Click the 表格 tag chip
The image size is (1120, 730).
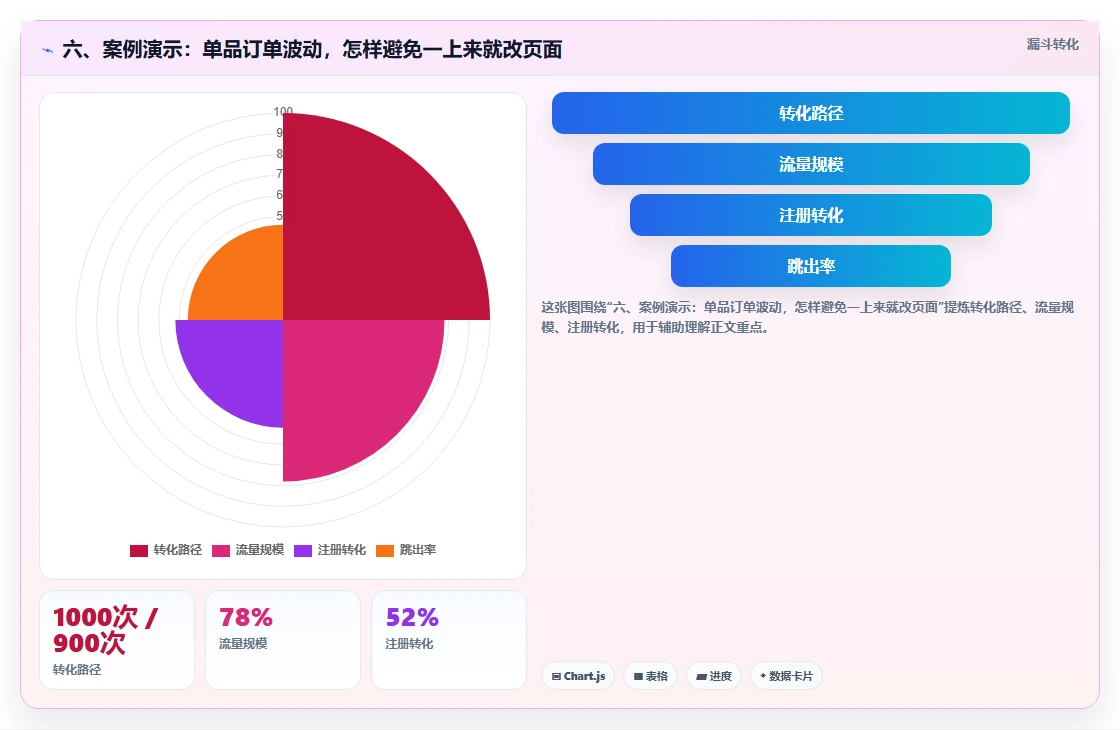tap(651, 676)
